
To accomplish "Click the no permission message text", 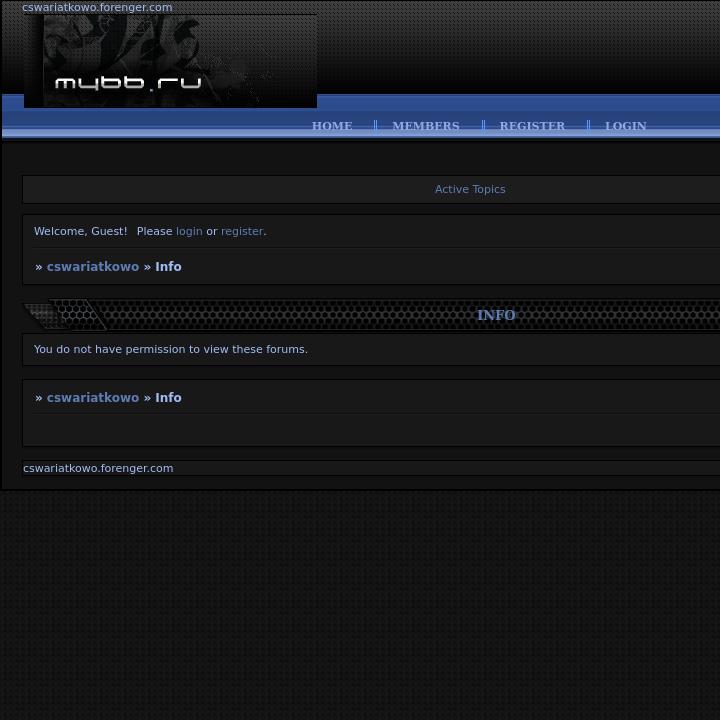I will coord(171,349).
